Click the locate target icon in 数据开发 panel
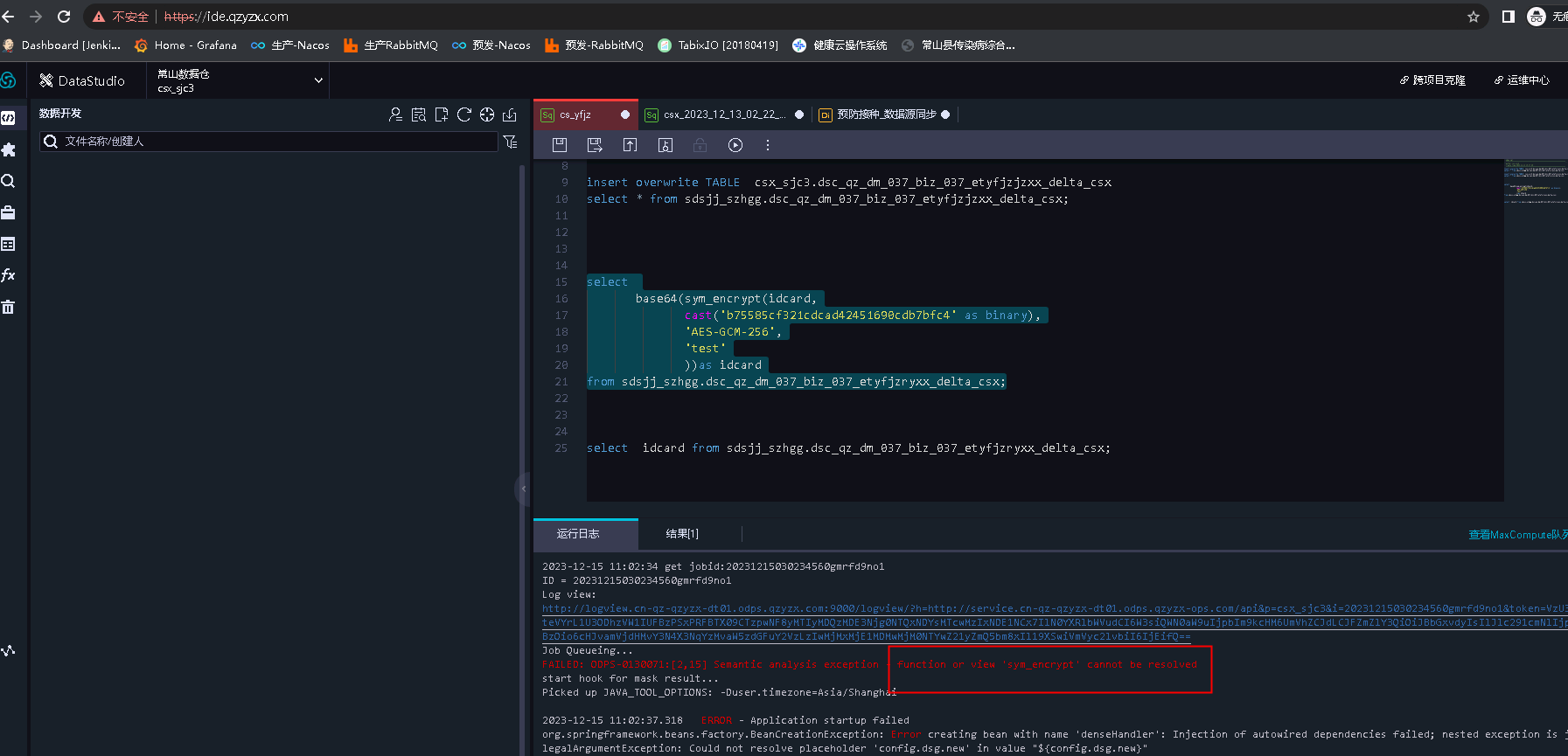1568x756 pixels. click(487, 114)
